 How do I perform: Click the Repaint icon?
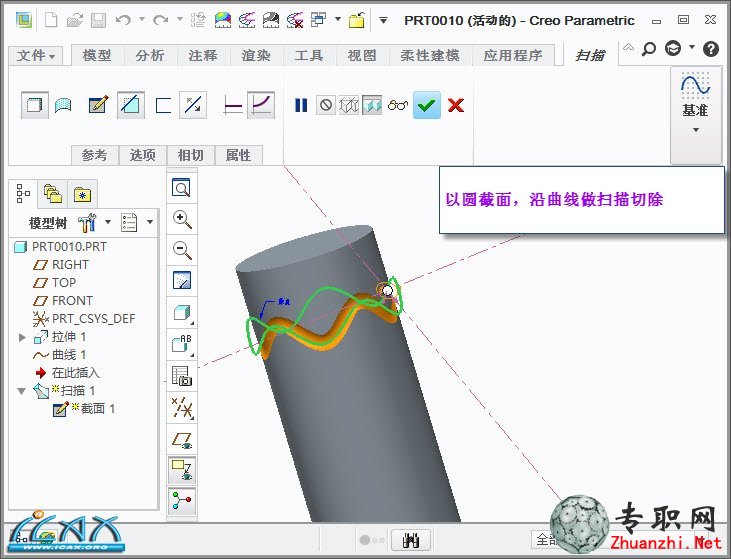pos(182,281)
